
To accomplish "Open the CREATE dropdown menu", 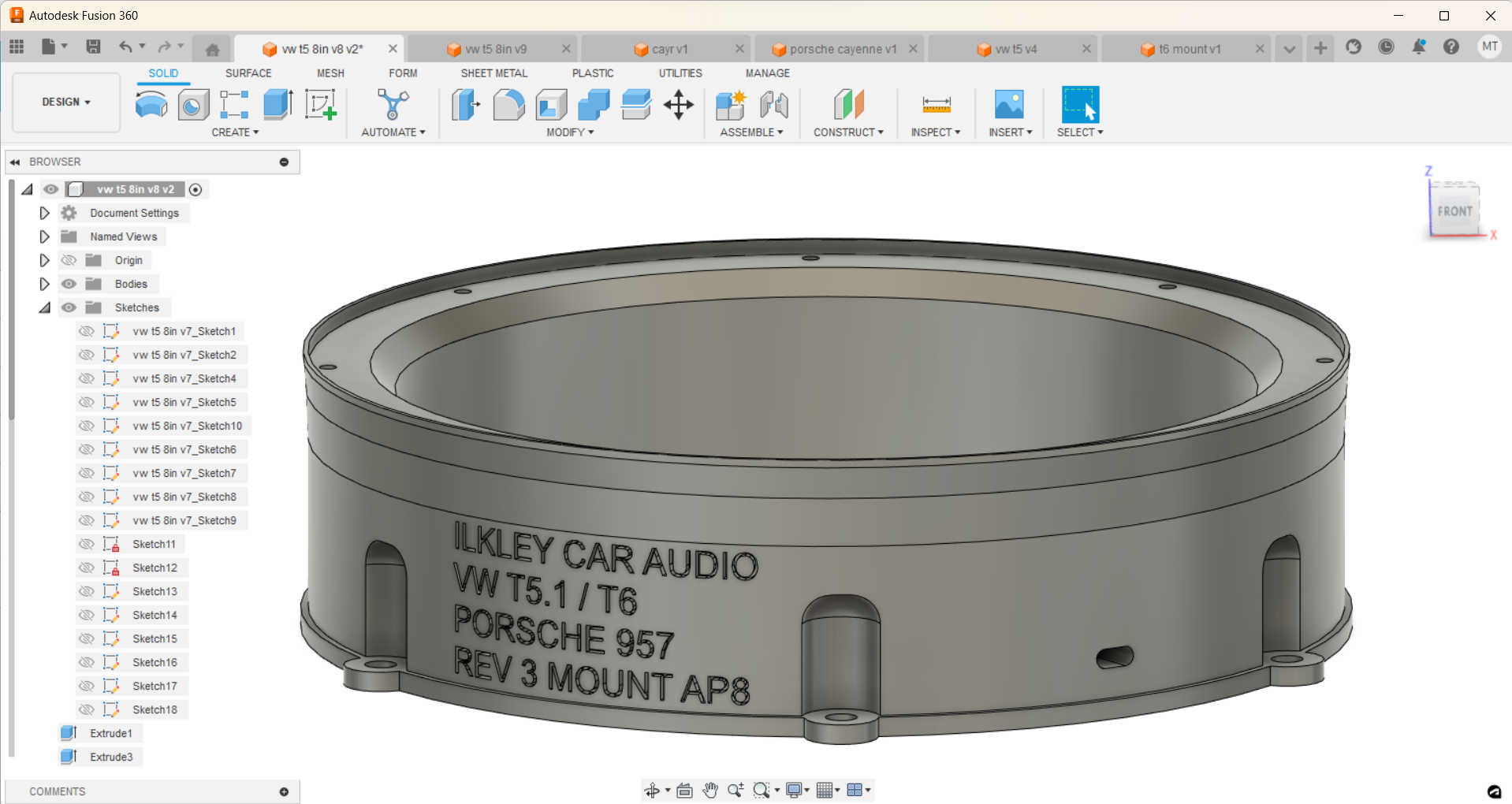I will 235,132.
